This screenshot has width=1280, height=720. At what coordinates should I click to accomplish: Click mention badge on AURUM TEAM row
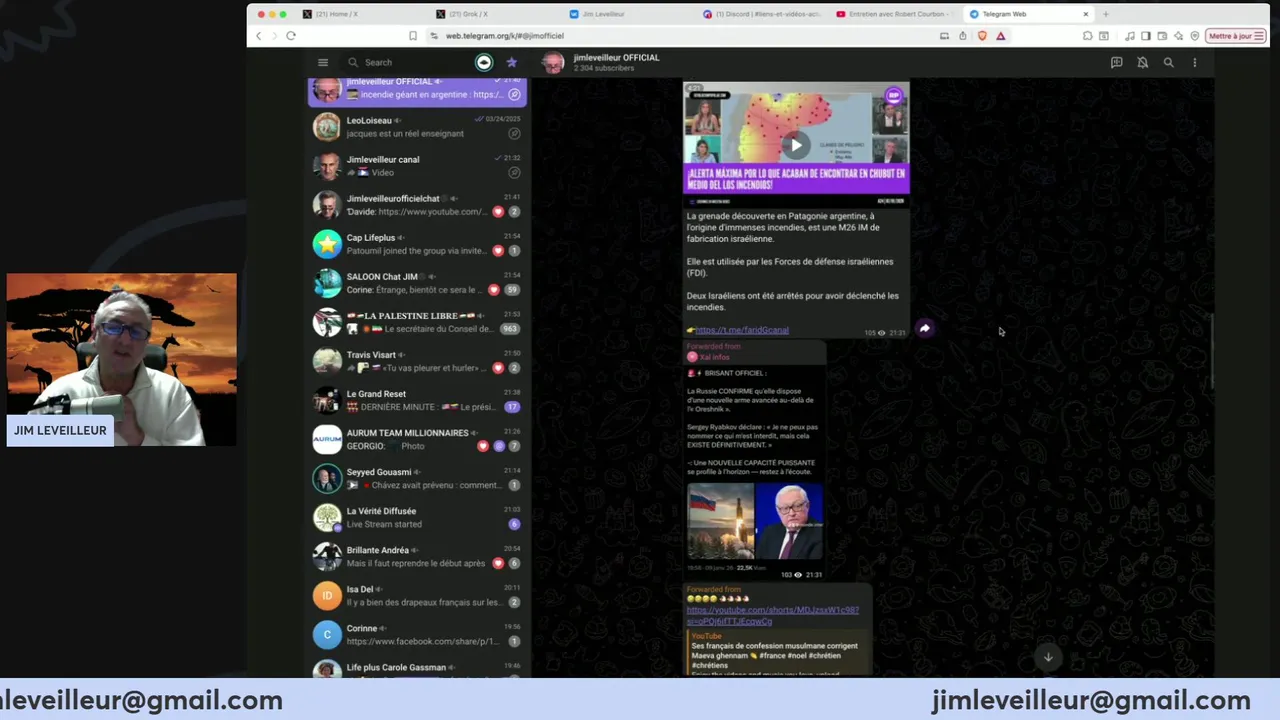pos(499,446)
